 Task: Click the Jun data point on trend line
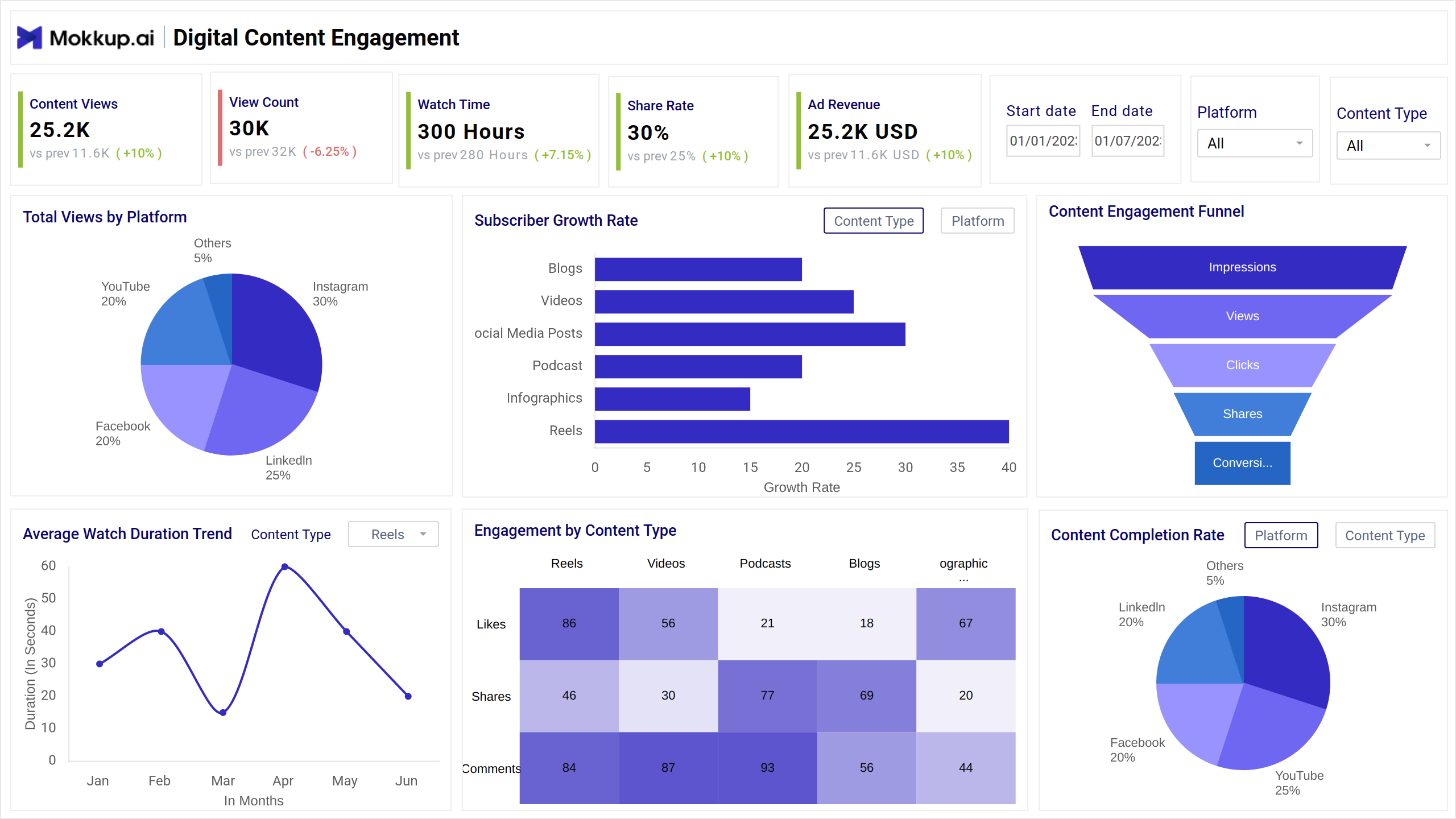(408, 696)
